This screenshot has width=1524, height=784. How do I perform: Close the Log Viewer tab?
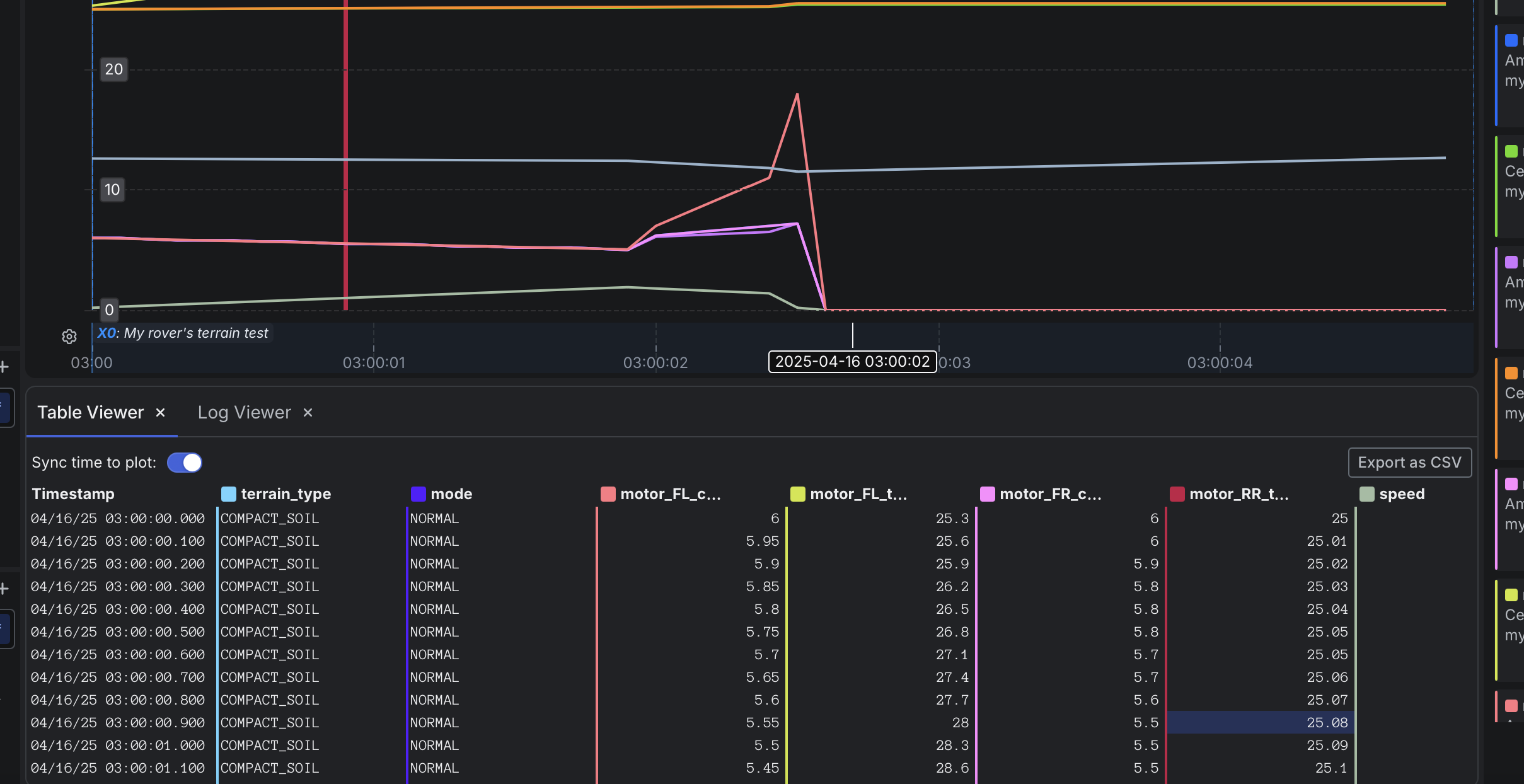[308, 412]
